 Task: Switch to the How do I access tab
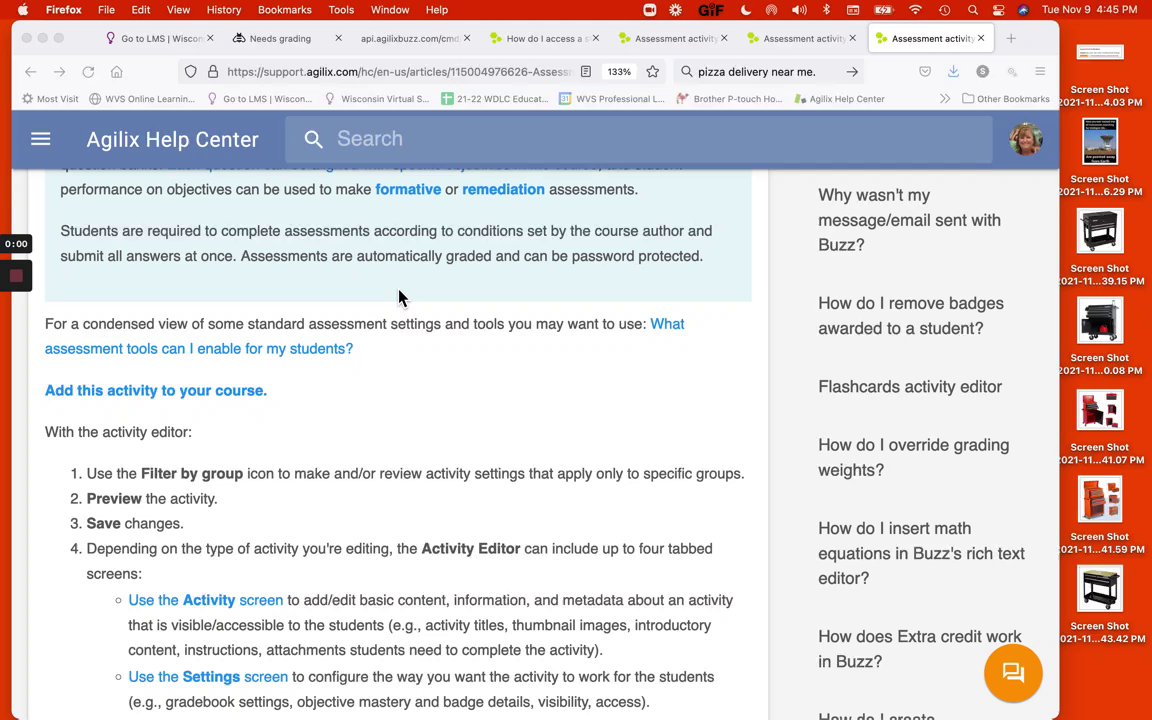(544, 38)
